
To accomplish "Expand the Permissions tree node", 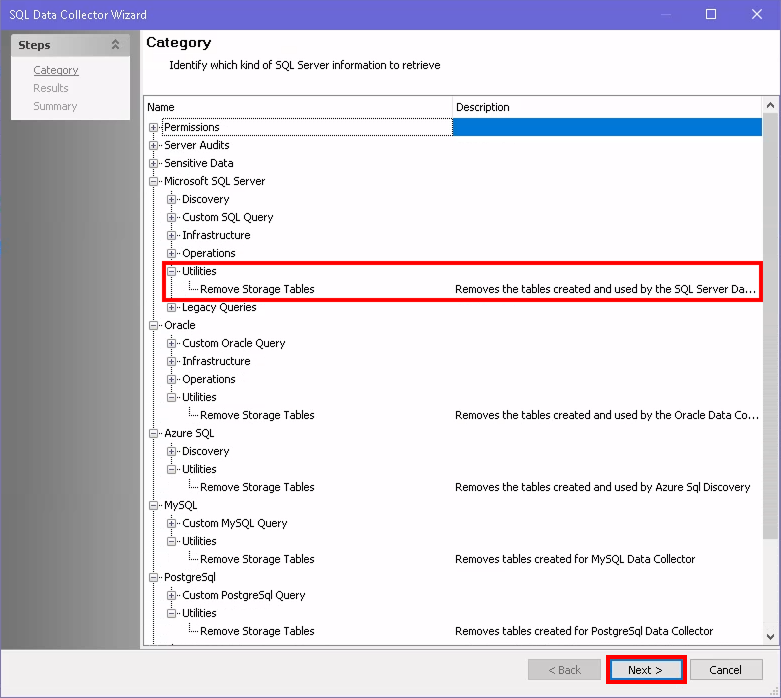I will click(x=153, y=128).
